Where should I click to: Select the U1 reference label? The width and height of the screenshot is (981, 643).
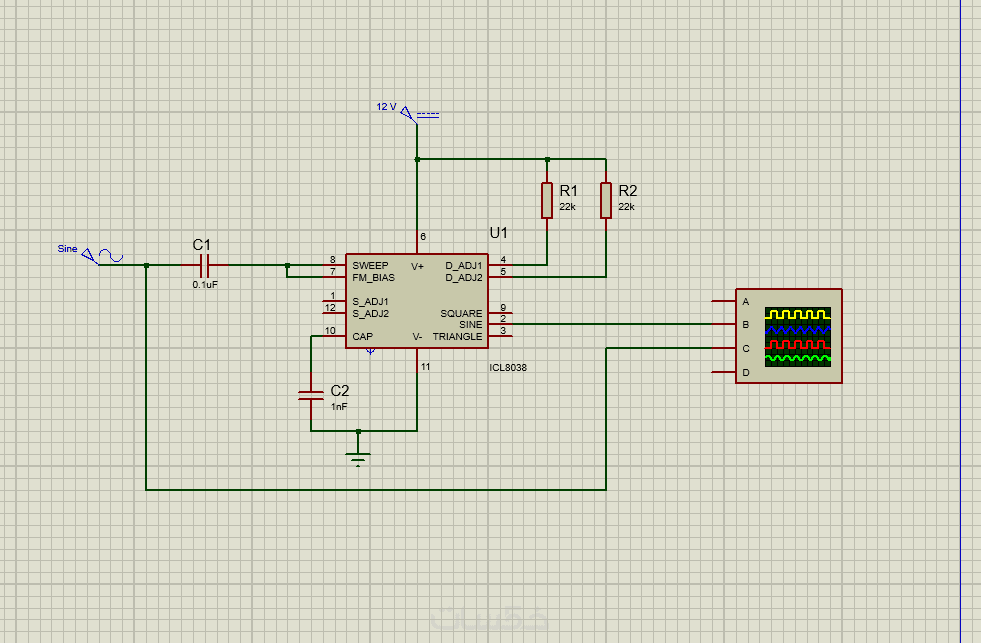click(x=499, y=233)
